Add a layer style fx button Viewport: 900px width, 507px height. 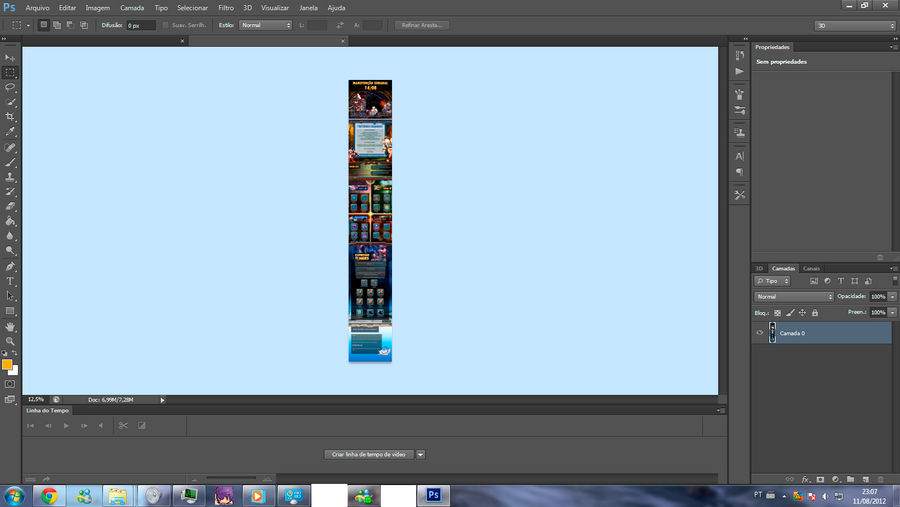(x=805, y=479)
